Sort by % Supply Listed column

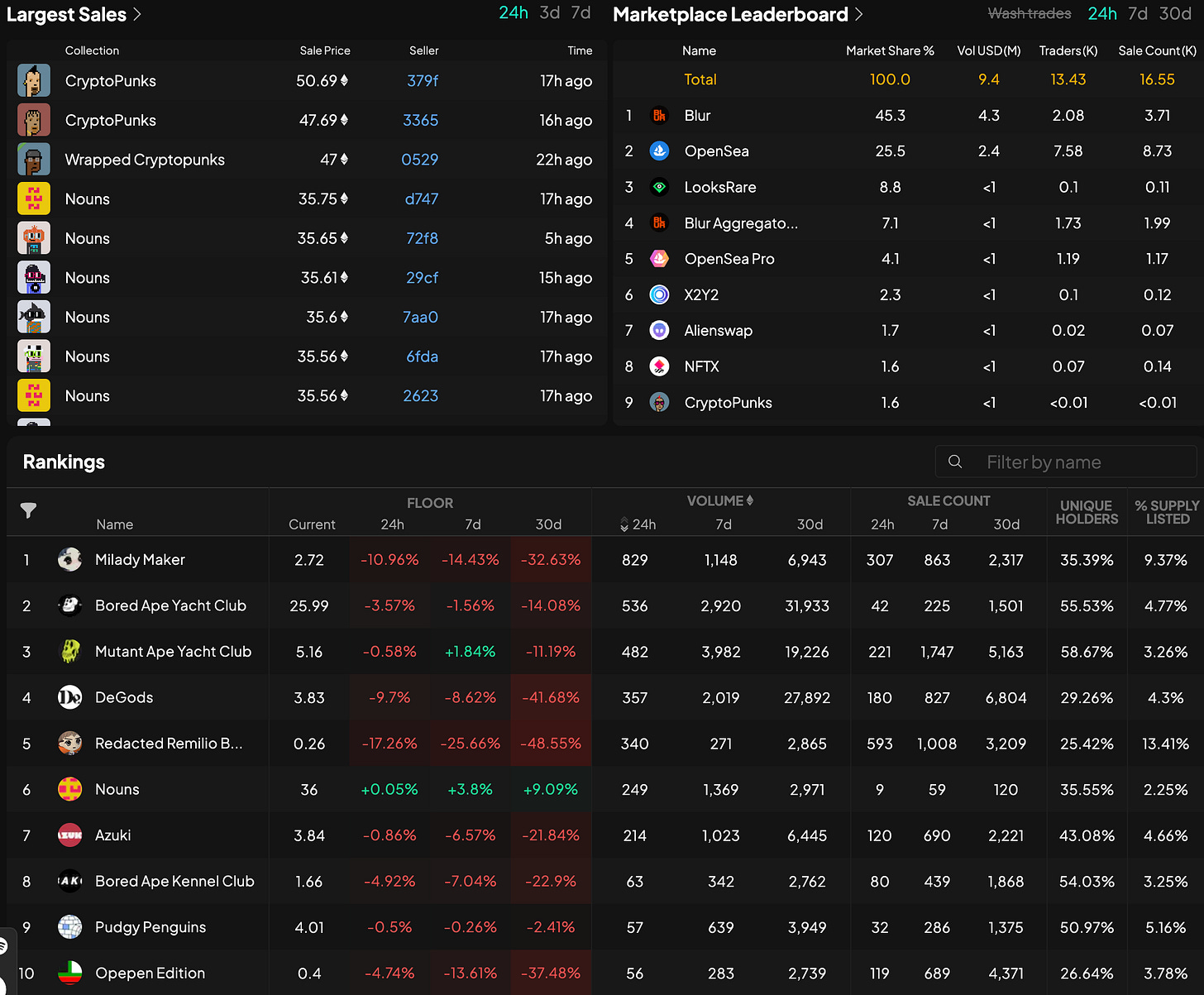[x=1167, y=512]
